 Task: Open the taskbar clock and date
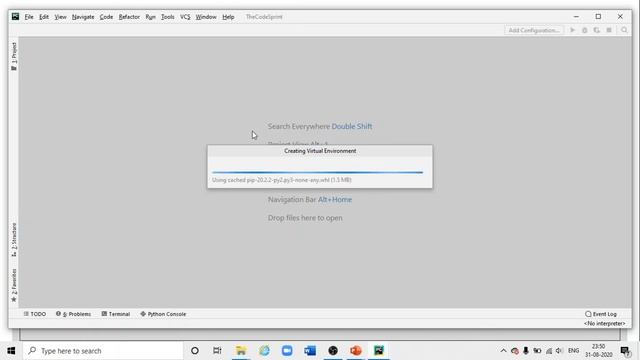coord(598,351)
